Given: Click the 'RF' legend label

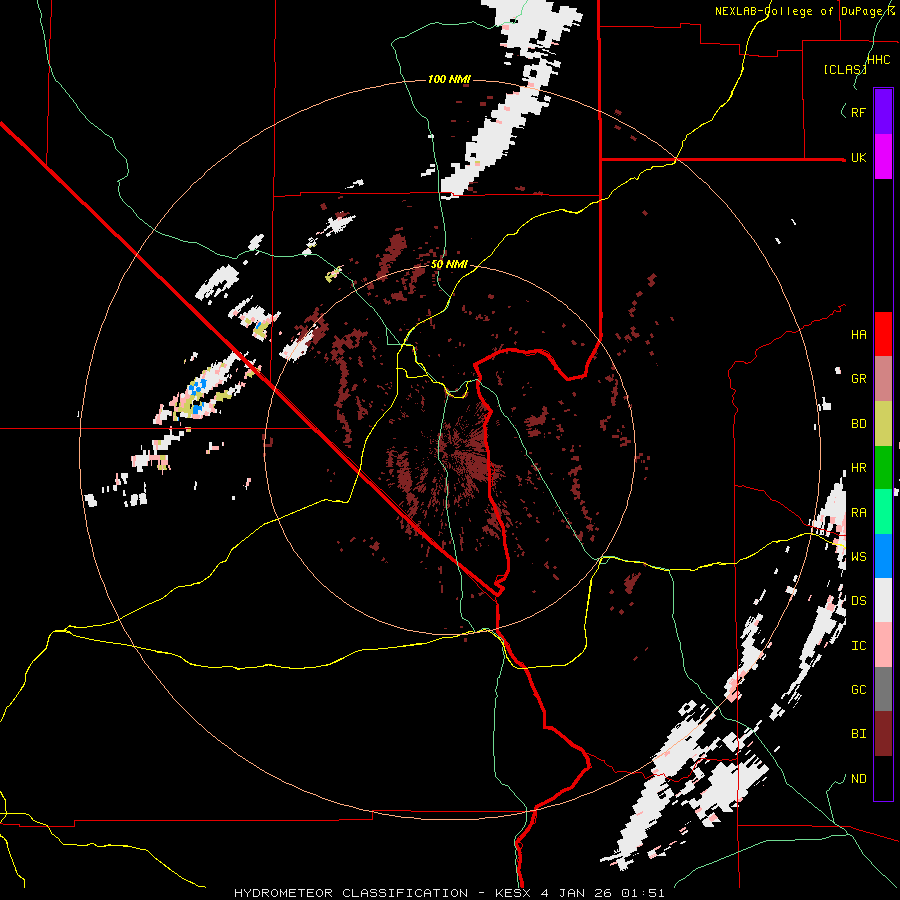Looking at the screenshot, I should coord(858,112).
